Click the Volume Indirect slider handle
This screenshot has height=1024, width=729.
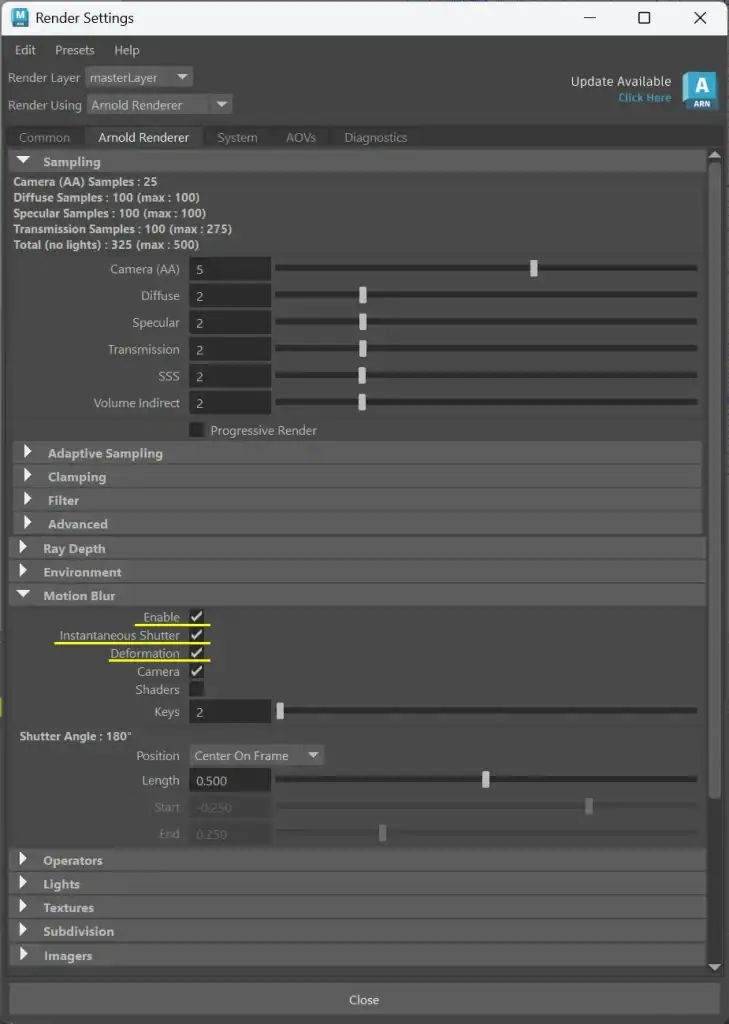(x=362, y=402)
